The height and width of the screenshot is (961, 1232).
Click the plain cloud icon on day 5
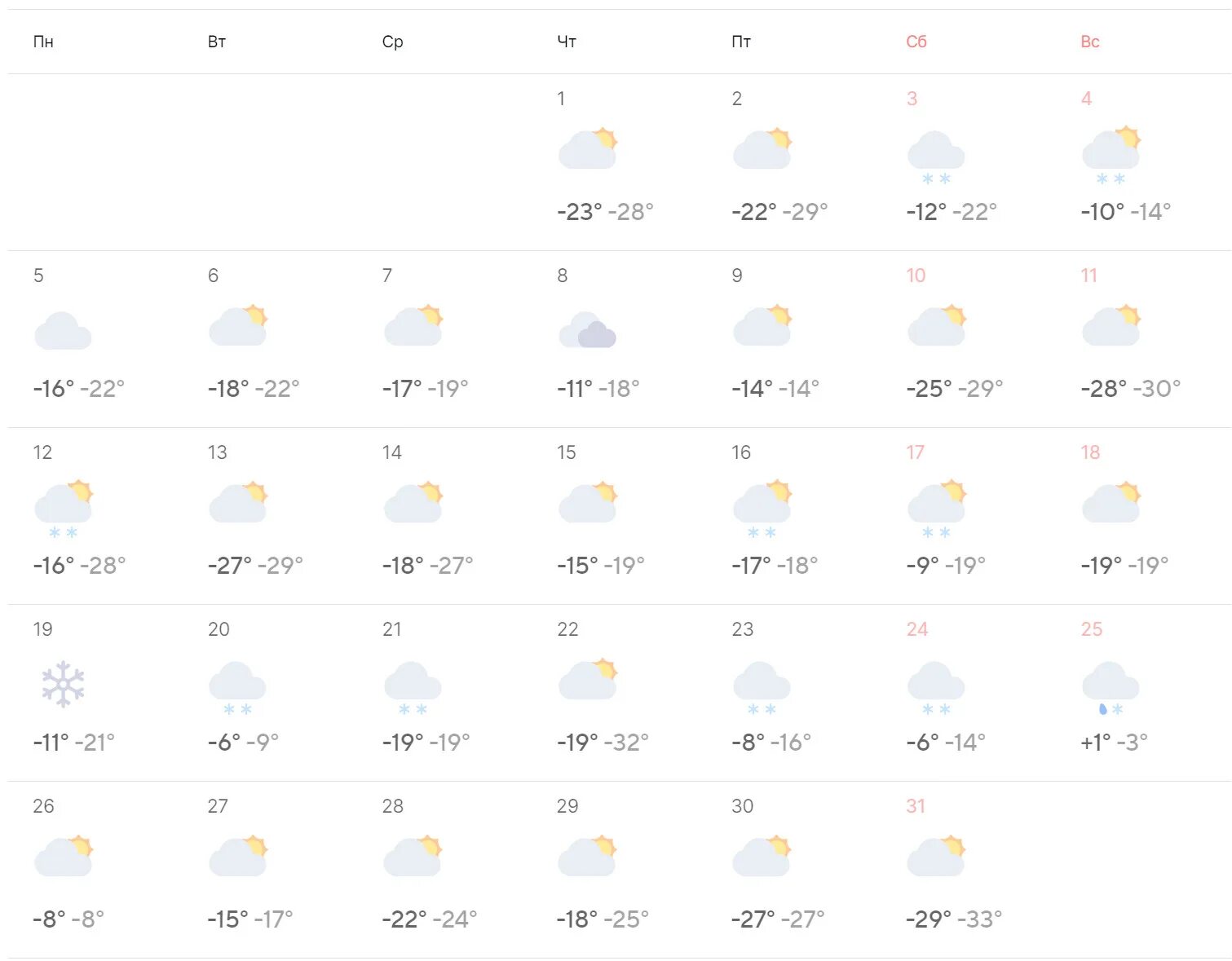pyautogui.click(x=63, y=330)
